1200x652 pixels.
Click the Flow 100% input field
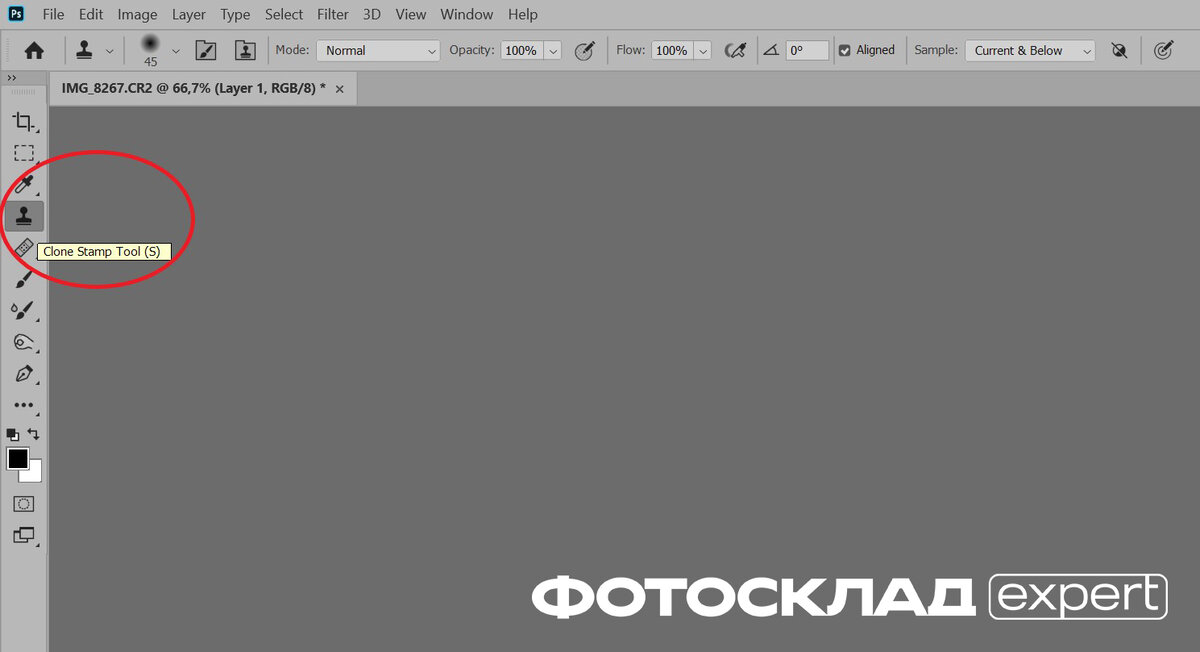click(x=671, y=50)
